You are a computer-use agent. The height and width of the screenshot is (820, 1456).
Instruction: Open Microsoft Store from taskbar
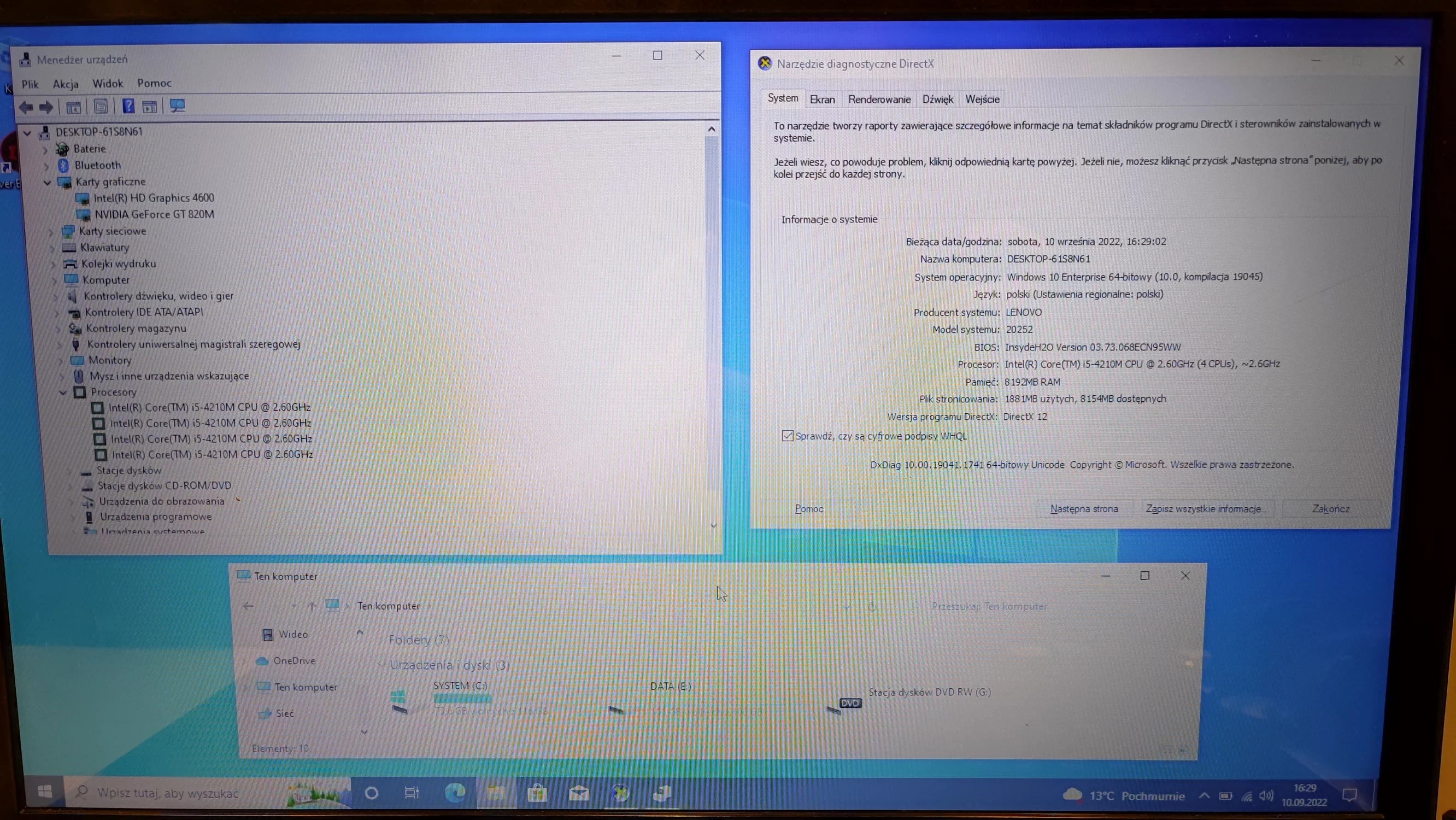537,793
